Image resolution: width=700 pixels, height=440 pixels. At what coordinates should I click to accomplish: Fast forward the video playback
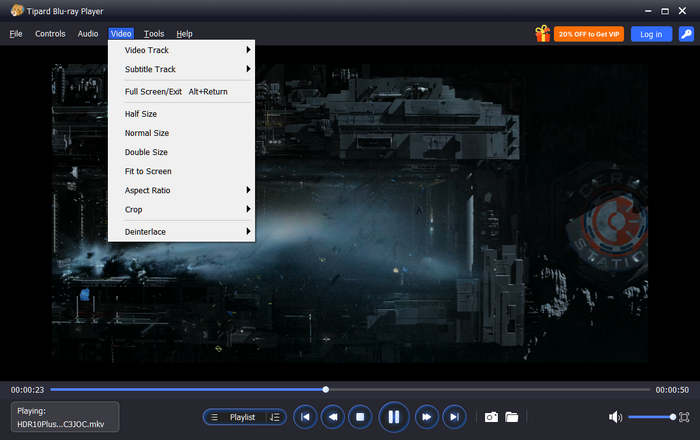427,417
